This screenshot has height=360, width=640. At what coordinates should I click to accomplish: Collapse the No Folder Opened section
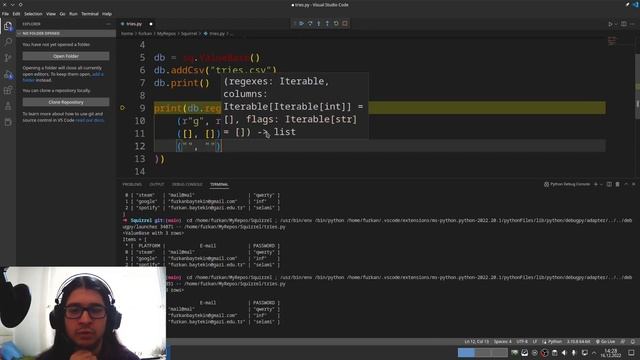66,33
